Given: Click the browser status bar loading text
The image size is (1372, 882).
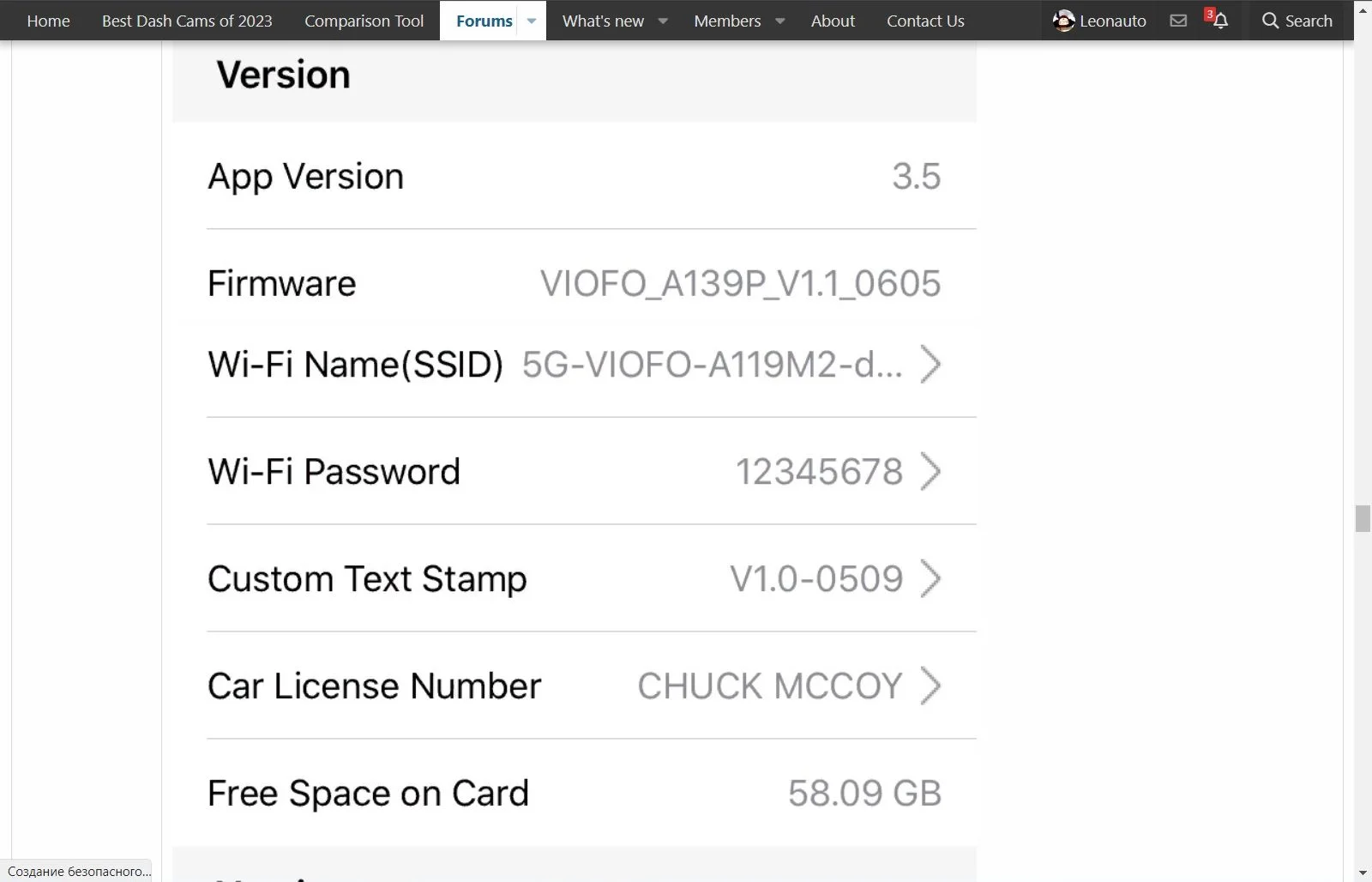Looking at the screenshot, I should coord(79,871).
